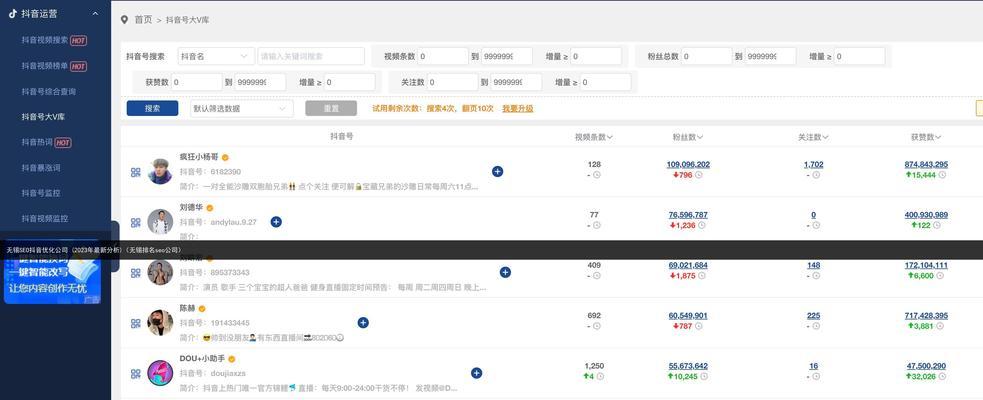Collapse the 抖音运营 sidebar section
983x400 pixels.
[x=95, y=14]
